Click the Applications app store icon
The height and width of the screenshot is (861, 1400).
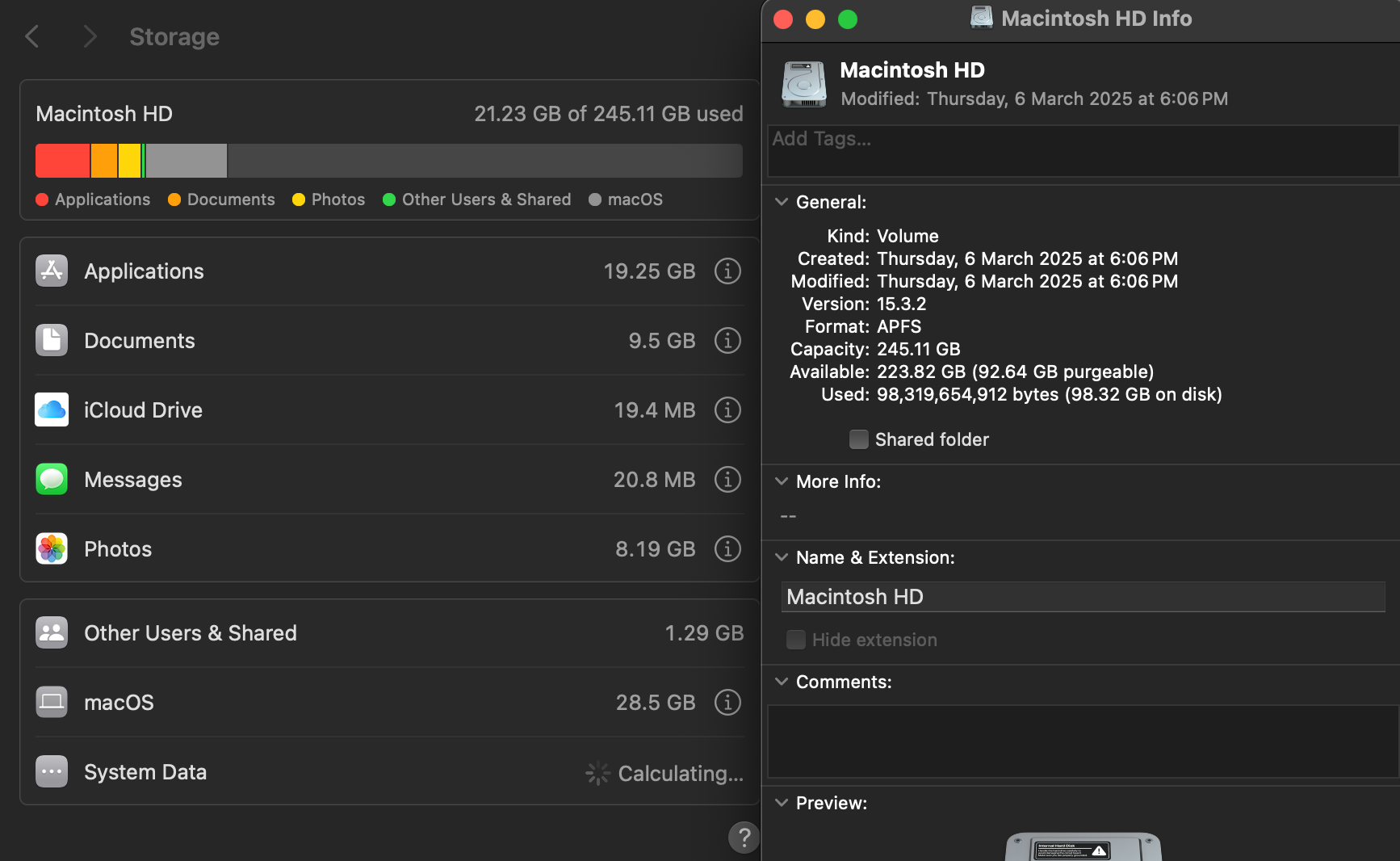tap(52, 271)
